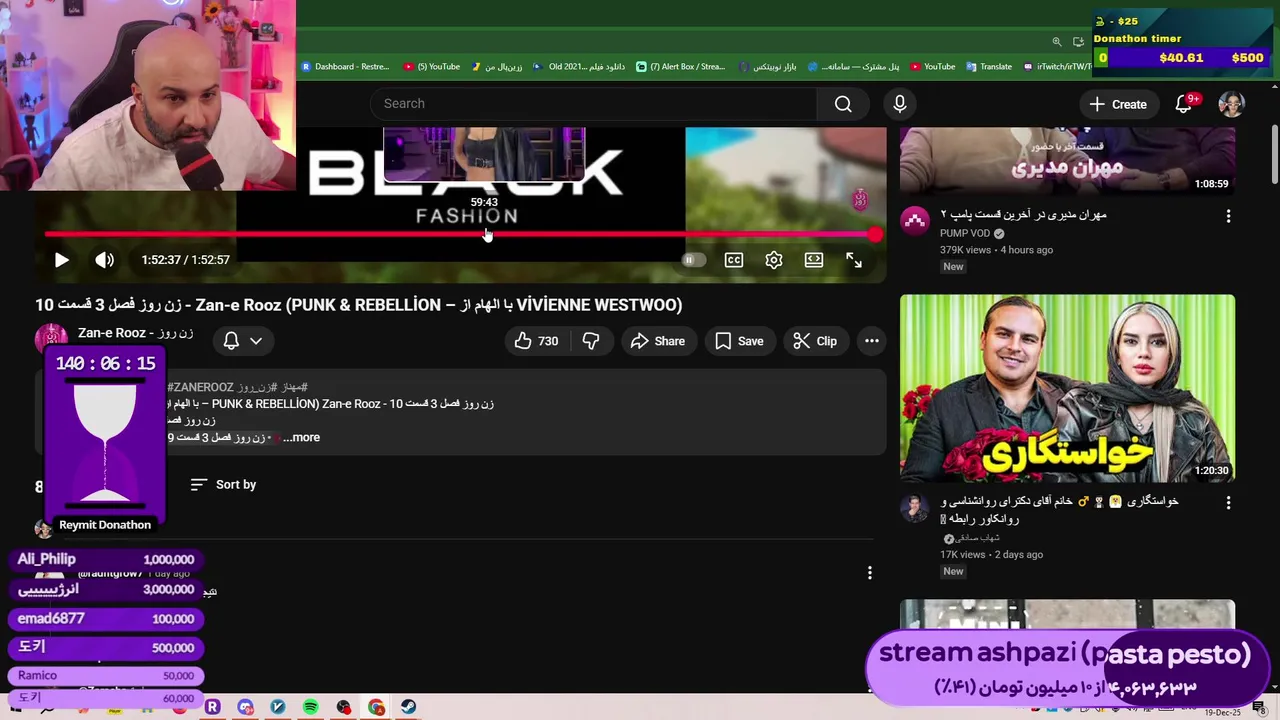
Task: Open the YouTube notifications bell
Action: (1184, 104)
